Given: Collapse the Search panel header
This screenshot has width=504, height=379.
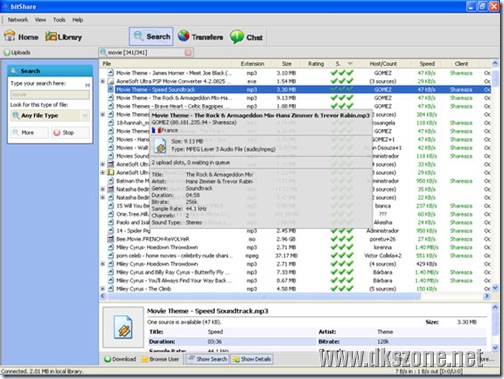Looking at the screenshot, I should [x=50, y=71].
